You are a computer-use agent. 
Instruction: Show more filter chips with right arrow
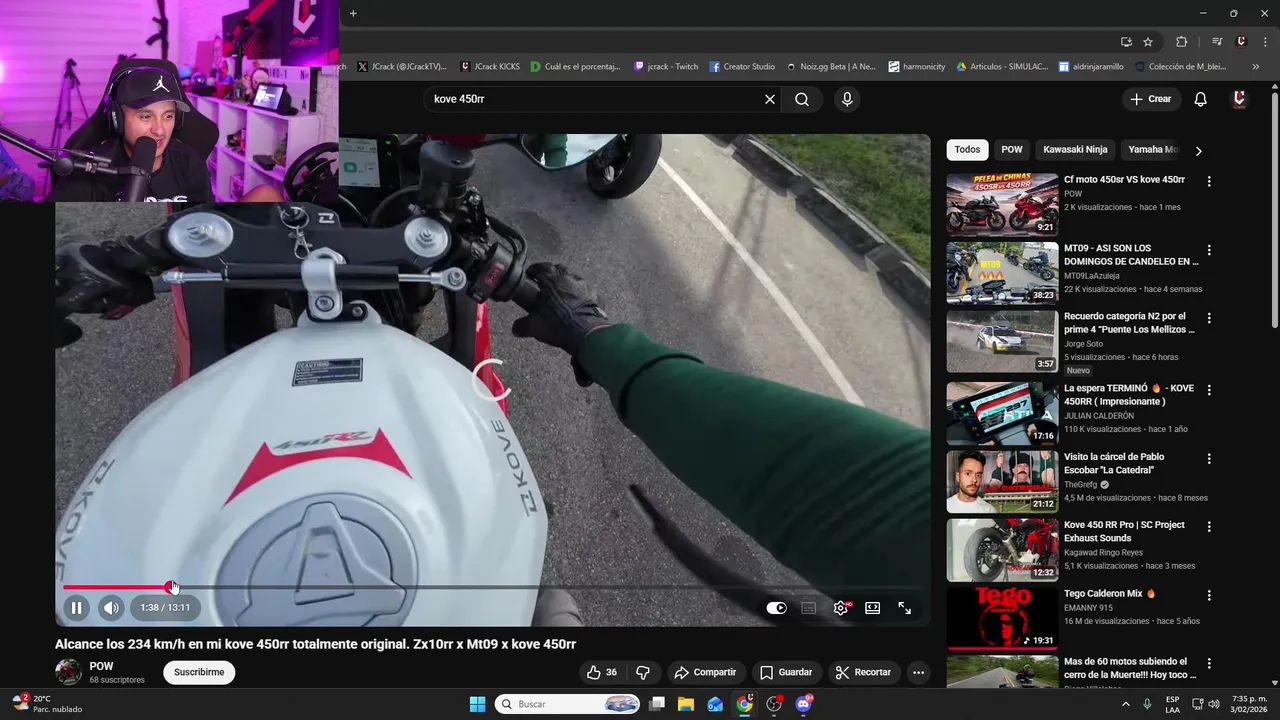coord(1198,151)
